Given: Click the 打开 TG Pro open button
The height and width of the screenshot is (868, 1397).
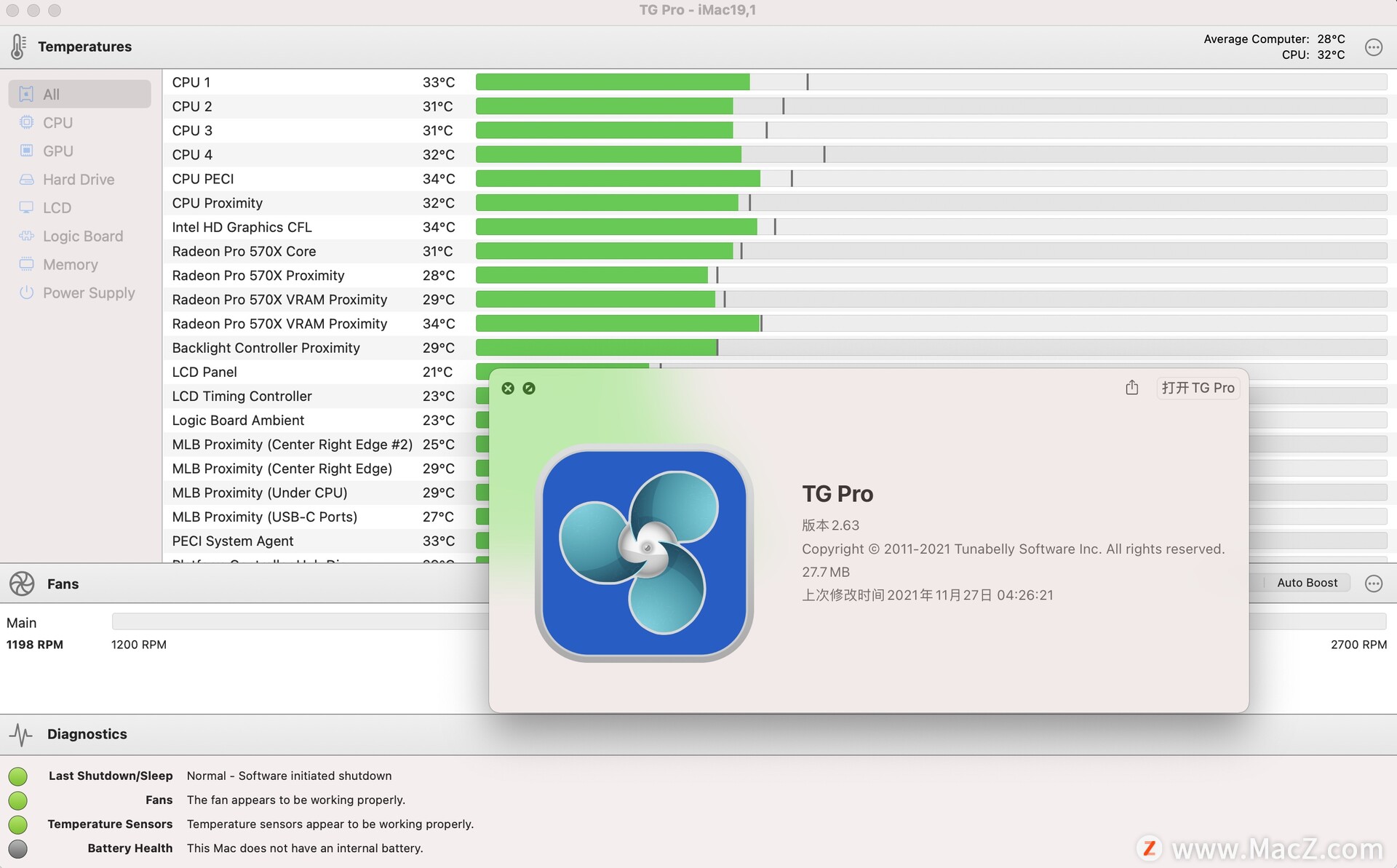Looking at the screenshot, I should [1198, 388].
